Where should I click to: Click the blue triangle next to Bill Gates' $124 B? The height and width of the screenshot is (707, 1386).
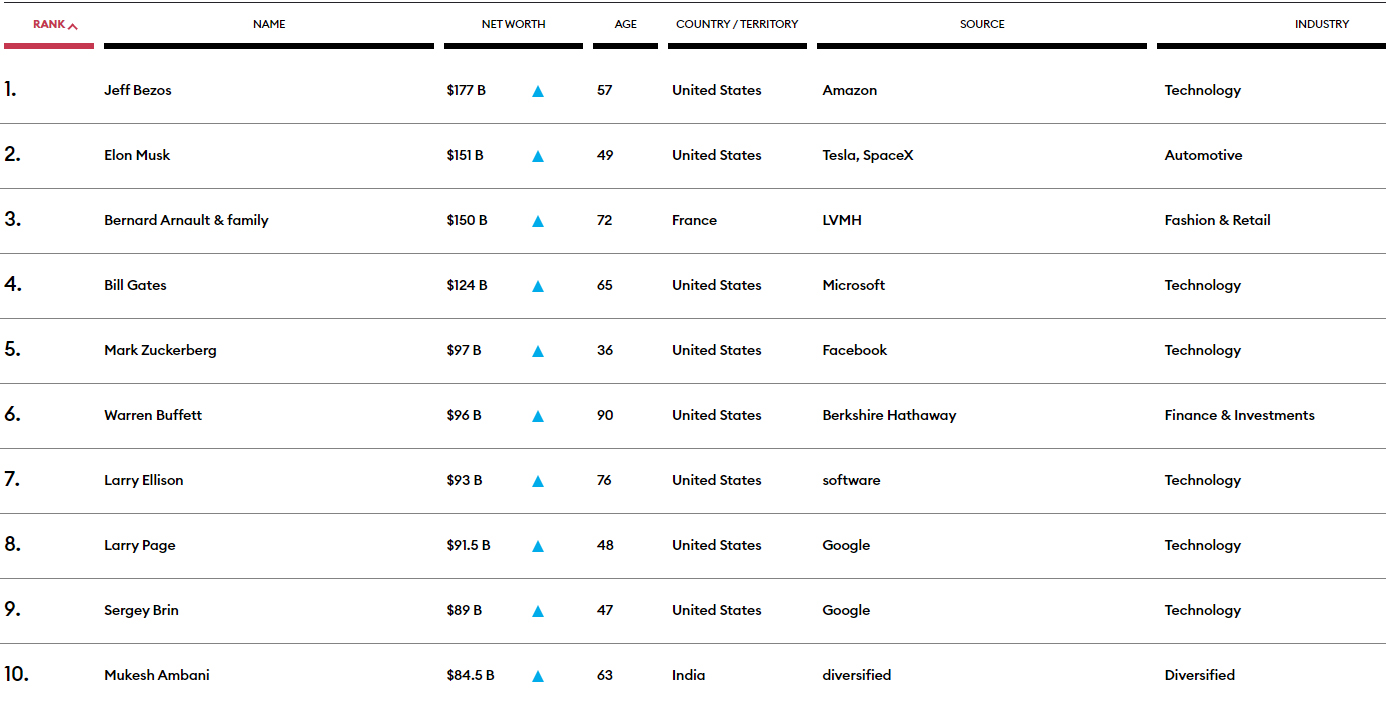pyautogui.click(x=538, y=286)
